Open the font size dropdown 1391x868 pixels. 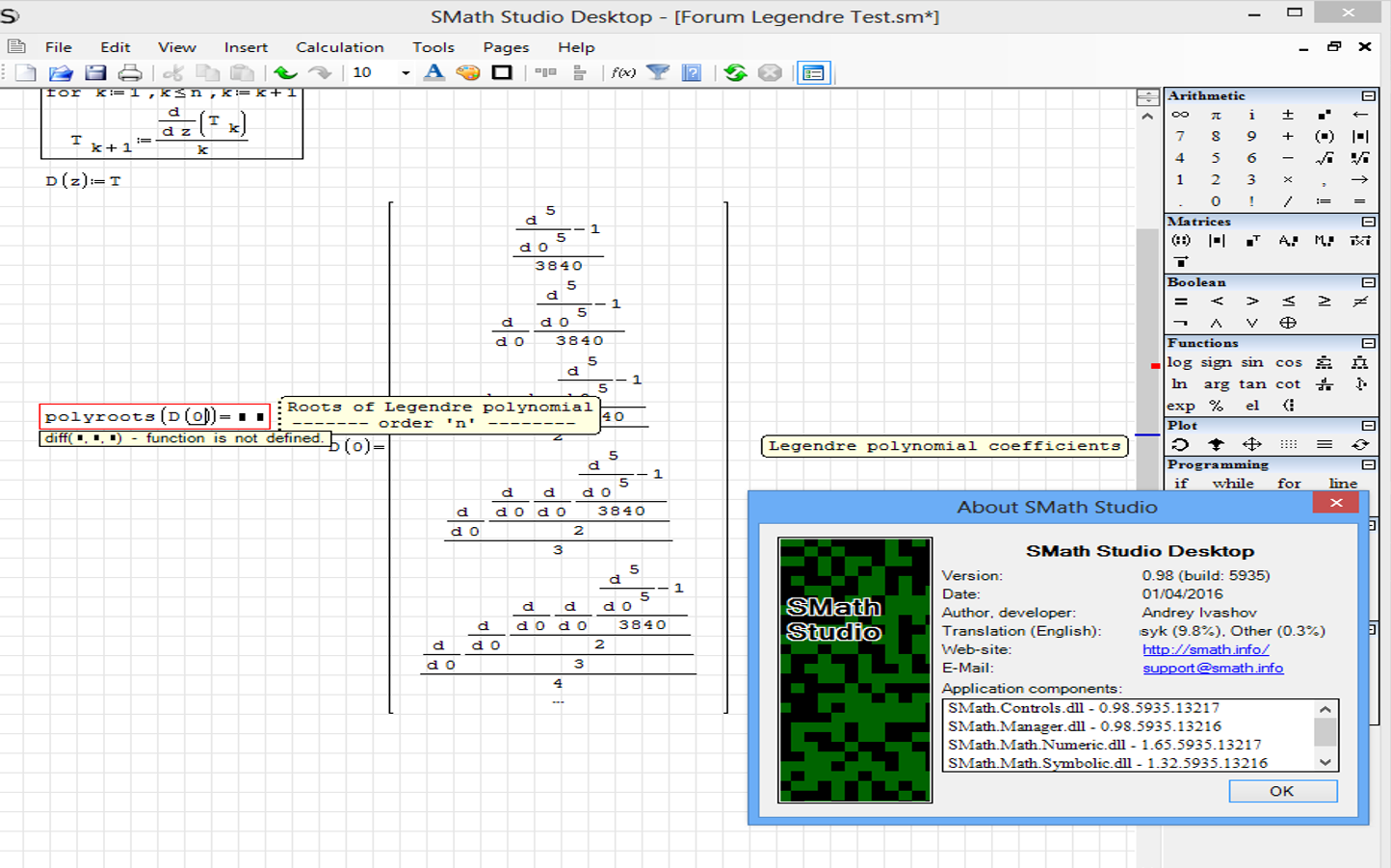point(406,73)
